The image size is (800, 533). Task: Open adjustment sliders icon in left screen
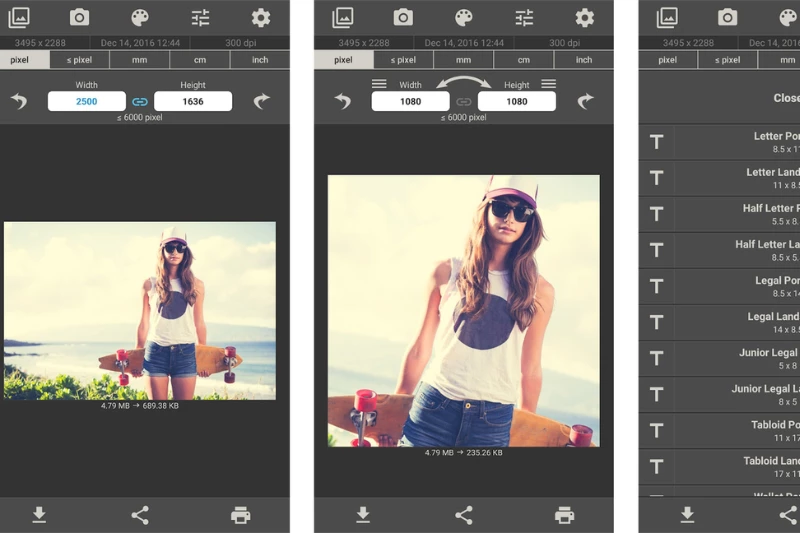(200, 18)
